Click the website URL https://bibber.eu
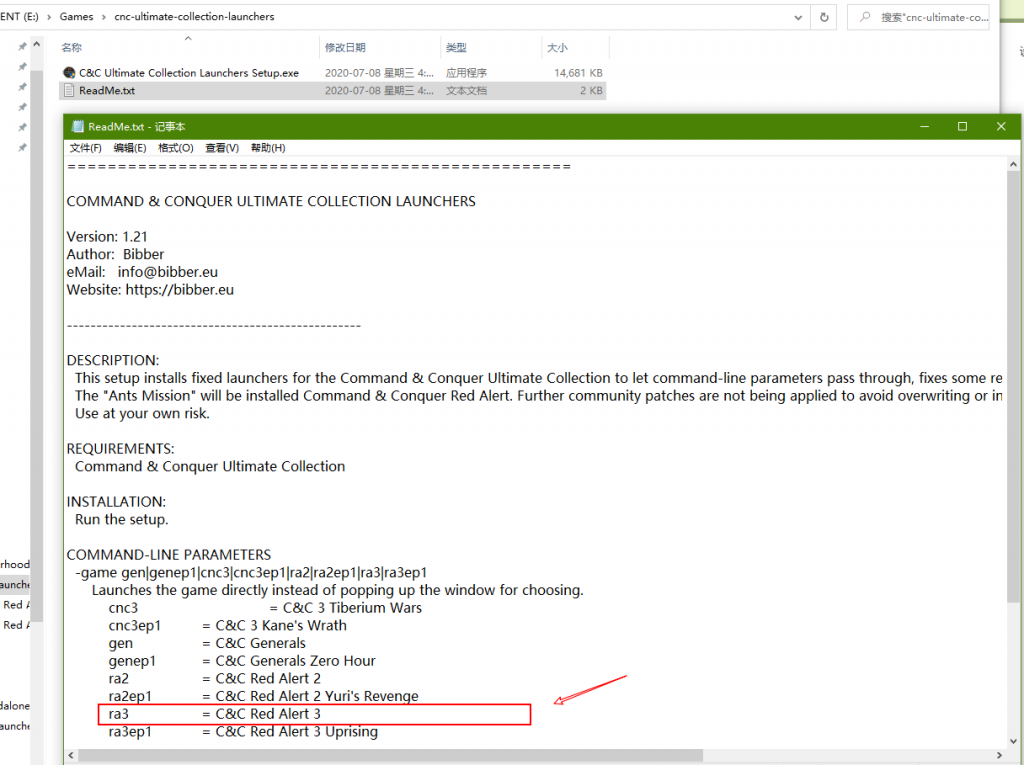The height and width of the screenshot is (765, 1024). pyautogui.click(x=180, y=289)
